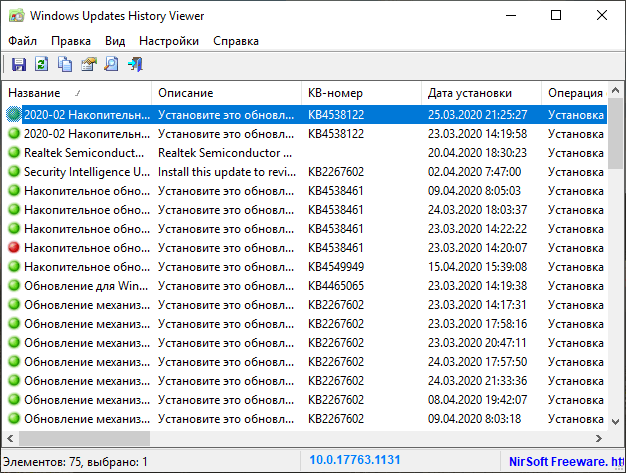
Task: Click the Realtek Semiconductor ... description cell
Action: pos(225,152)
